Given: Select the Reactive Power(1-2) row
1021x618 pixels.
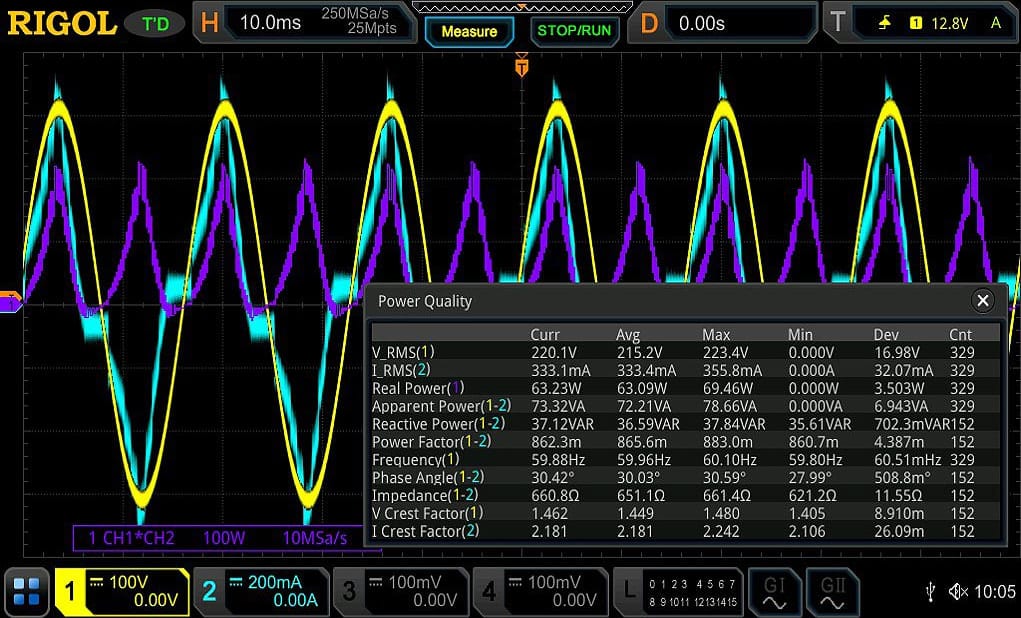Looking at the screenshot, I should coord(685,424).
